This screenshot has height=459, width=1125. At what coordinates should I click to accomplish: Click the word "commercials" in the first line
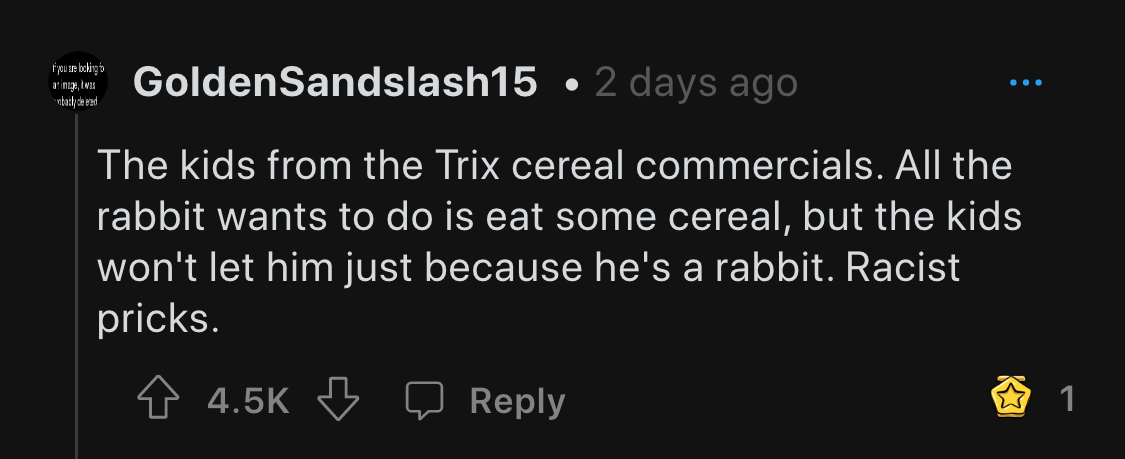coord(760,165)
